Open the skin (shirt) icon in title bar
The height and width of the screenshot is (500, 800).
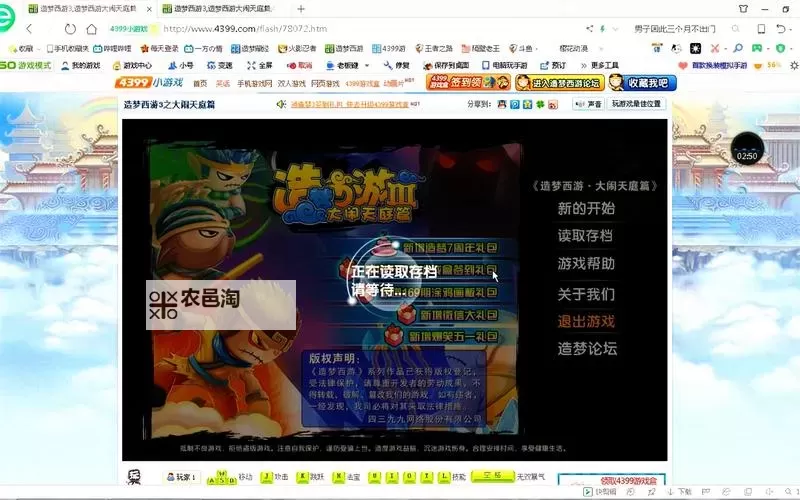743,9
